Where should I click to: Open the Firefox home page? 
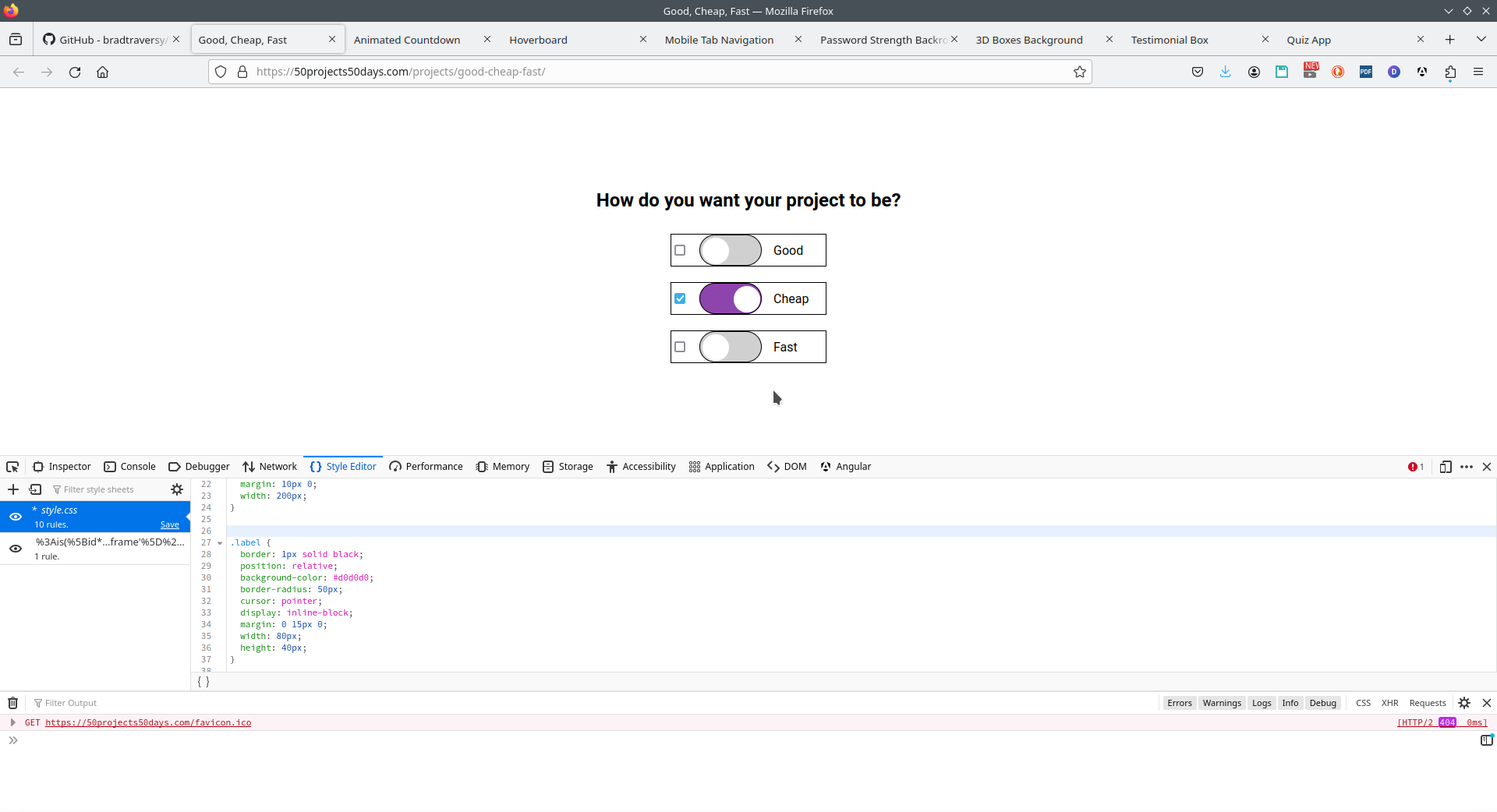(x=103, y=72)
